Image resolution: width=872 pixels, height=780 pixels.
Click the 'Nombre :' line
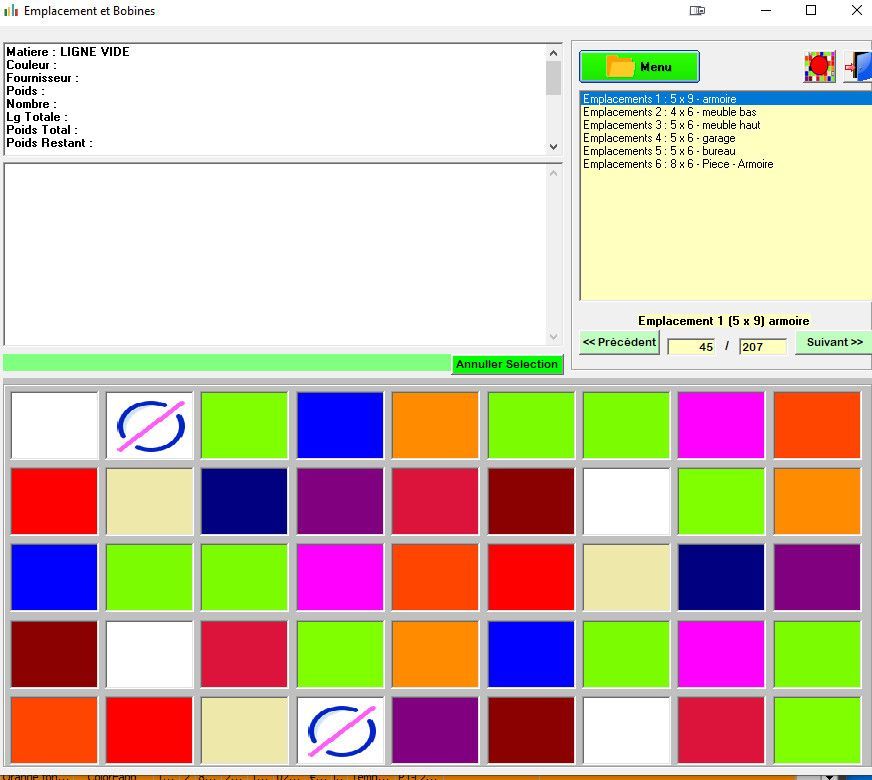(31, 104)
